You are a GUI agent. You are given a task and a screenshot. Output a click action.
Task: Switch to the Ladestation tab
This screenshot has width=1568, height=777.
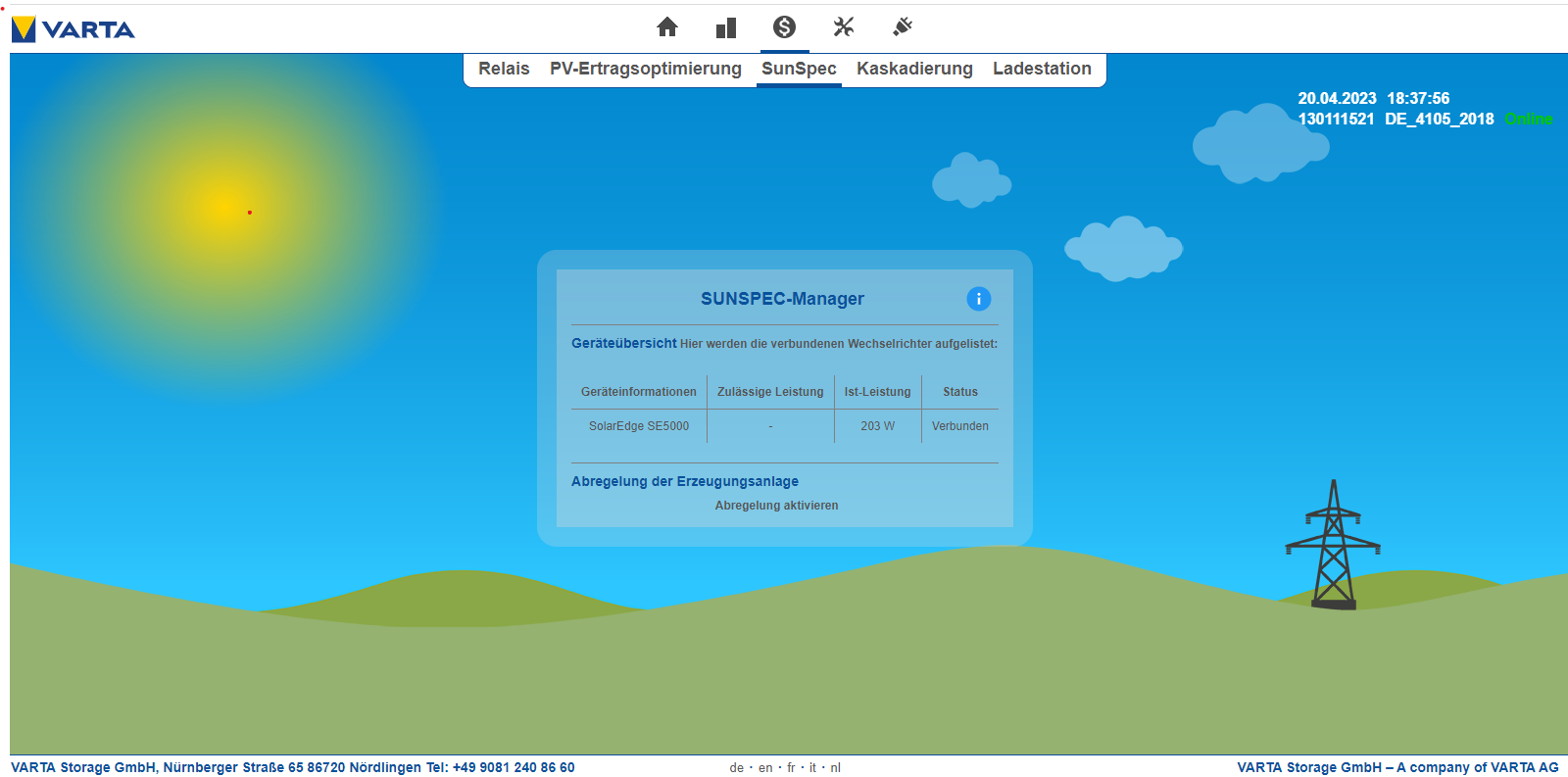click(1042, 69)
